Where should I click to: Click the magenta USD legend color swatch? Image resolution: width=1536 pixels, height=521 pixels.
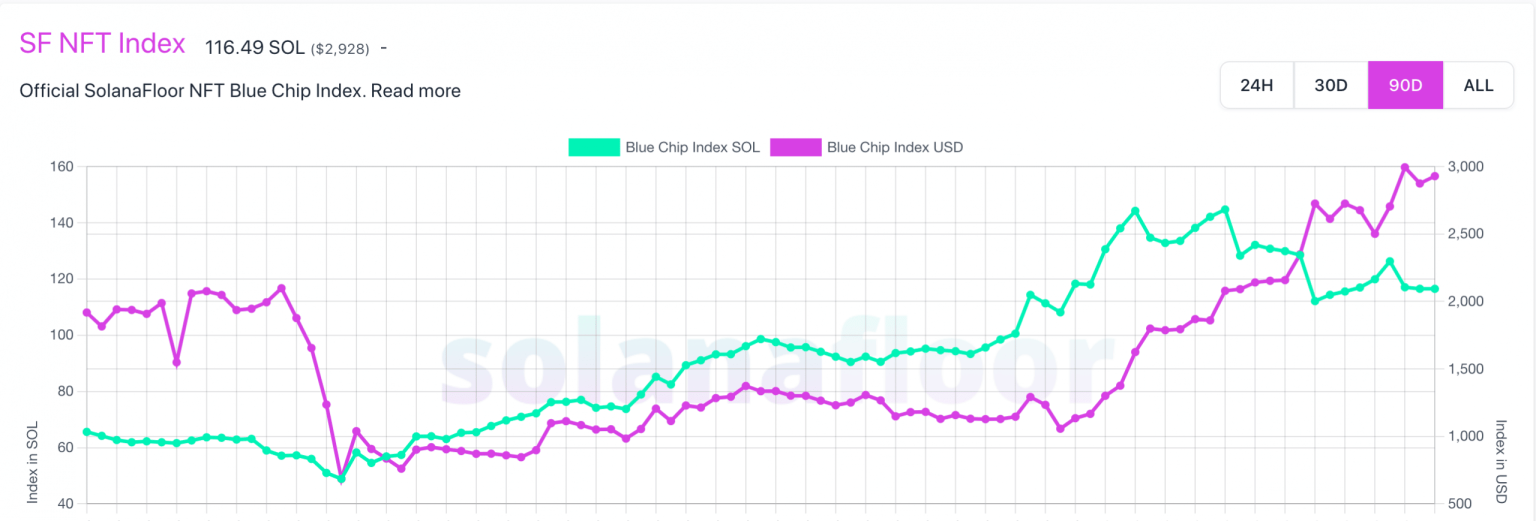pos(795,147)
